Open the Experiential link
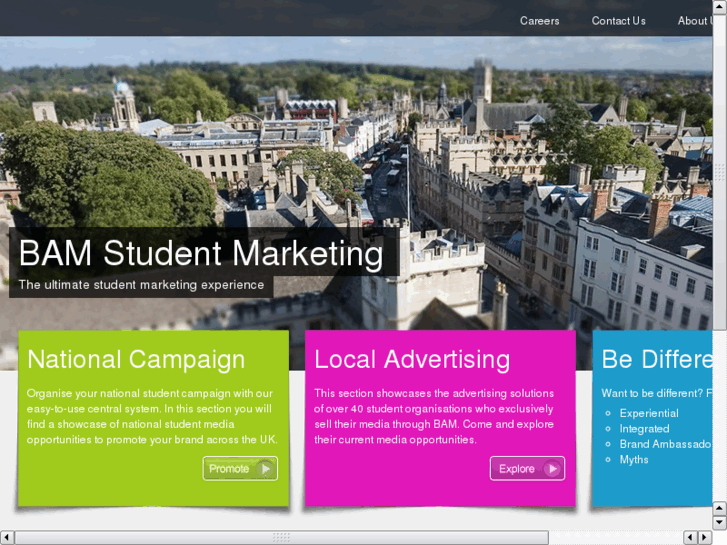727x545 pixels. point(649,413)
